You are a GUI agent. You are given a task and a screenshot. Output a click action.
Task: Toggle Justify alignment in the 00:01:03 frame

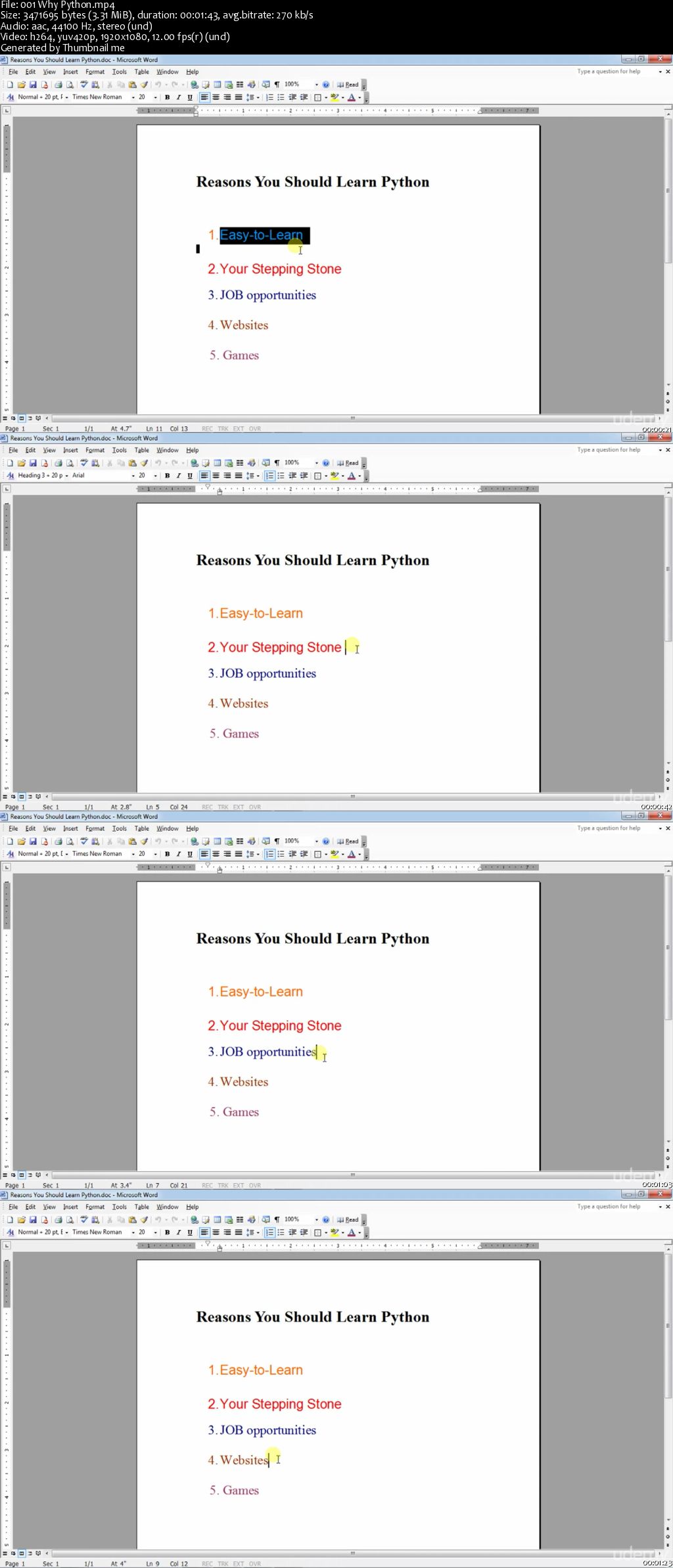coord(239,854)
